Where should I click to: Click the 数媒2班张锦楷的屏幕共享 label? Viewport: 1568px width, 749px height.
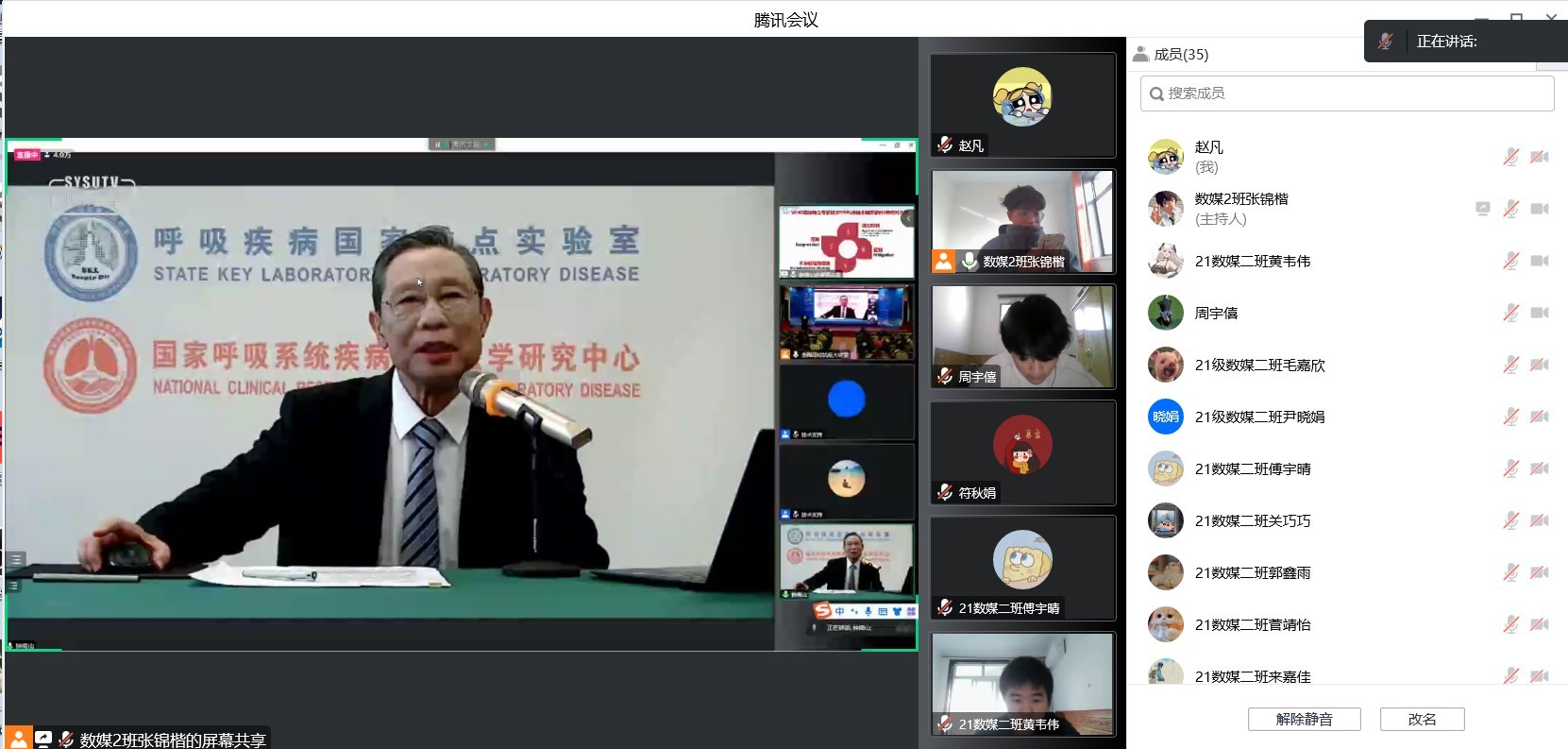173,740
